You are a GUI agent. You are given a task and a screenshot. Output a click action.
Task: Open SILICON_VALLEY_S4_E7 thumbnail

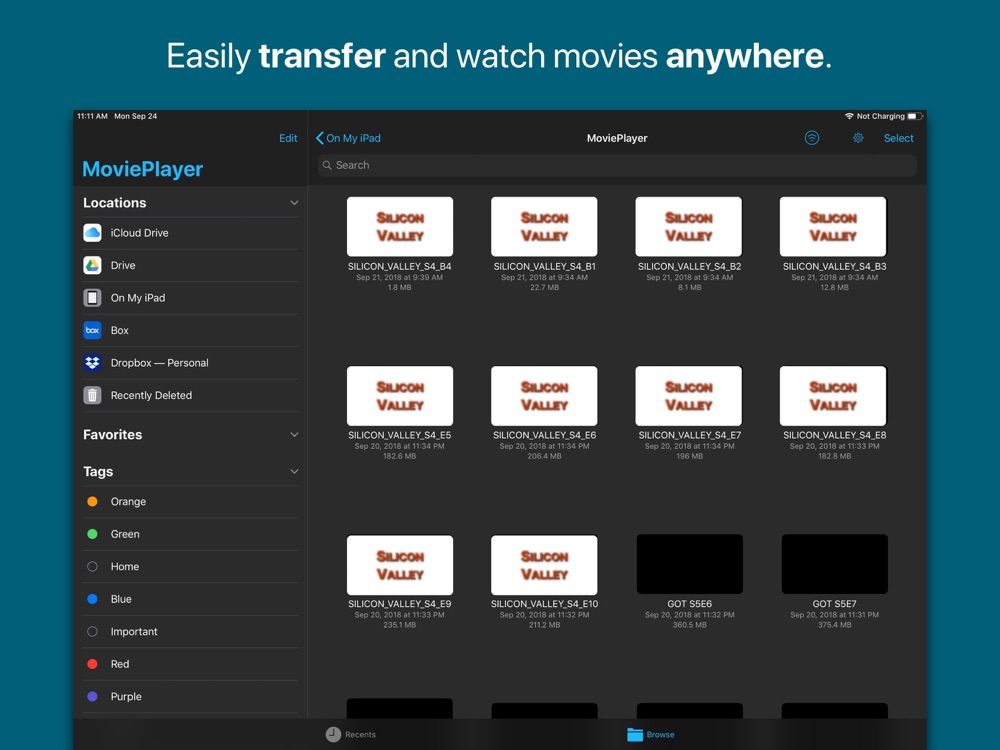tap(689, 395)
